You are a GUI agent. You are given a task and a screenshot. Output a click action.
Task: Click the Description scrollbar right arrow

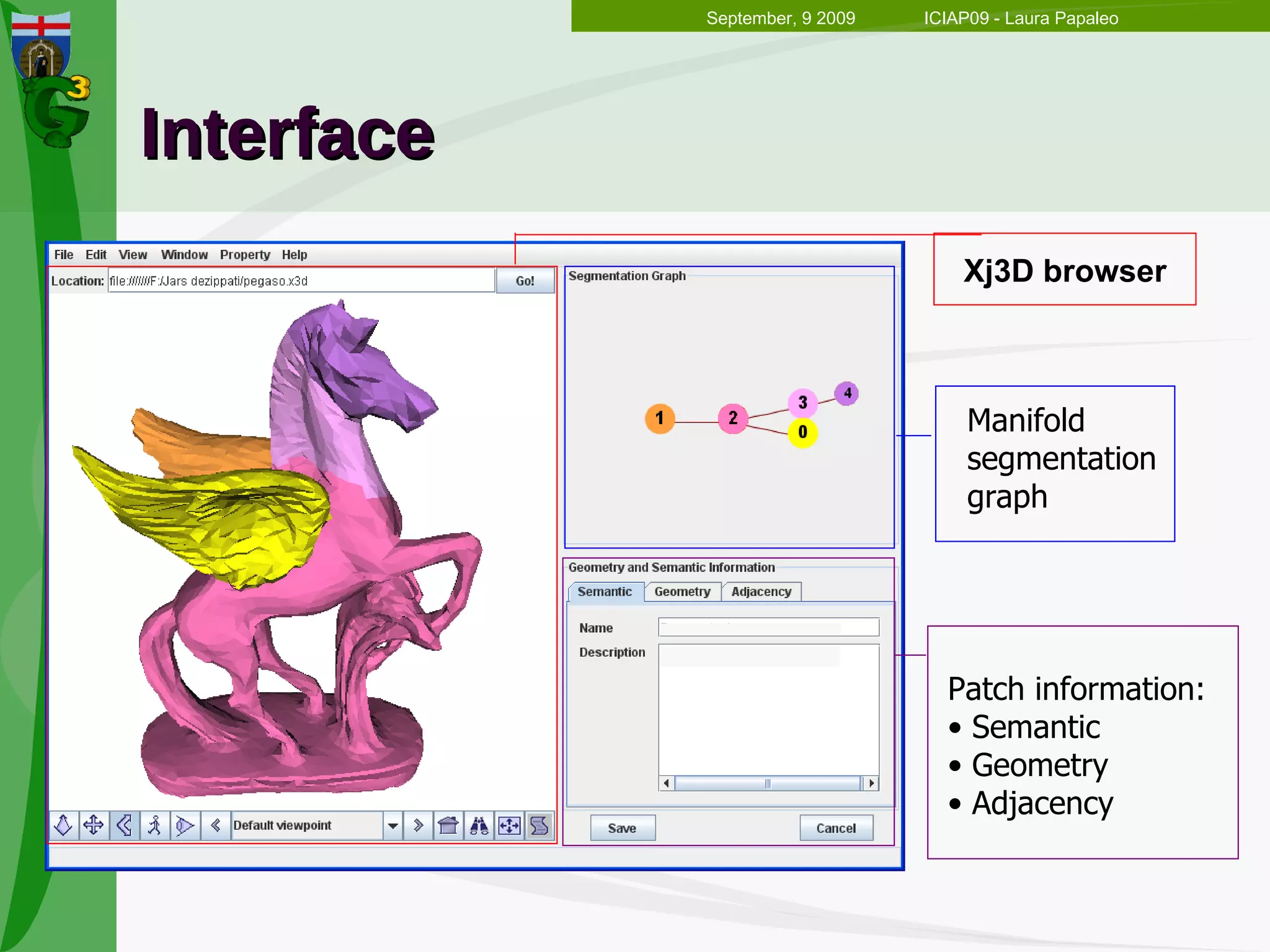pos(871,783)
